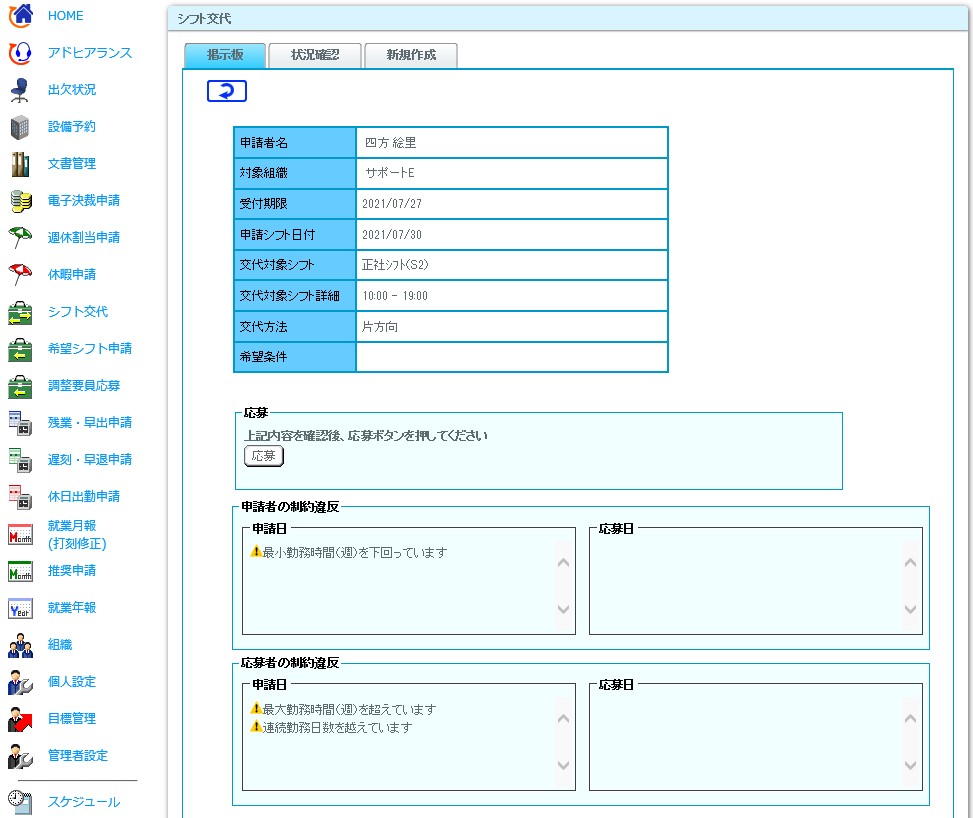Open the 組織 link
973x818 pixels.
[60, 645]
